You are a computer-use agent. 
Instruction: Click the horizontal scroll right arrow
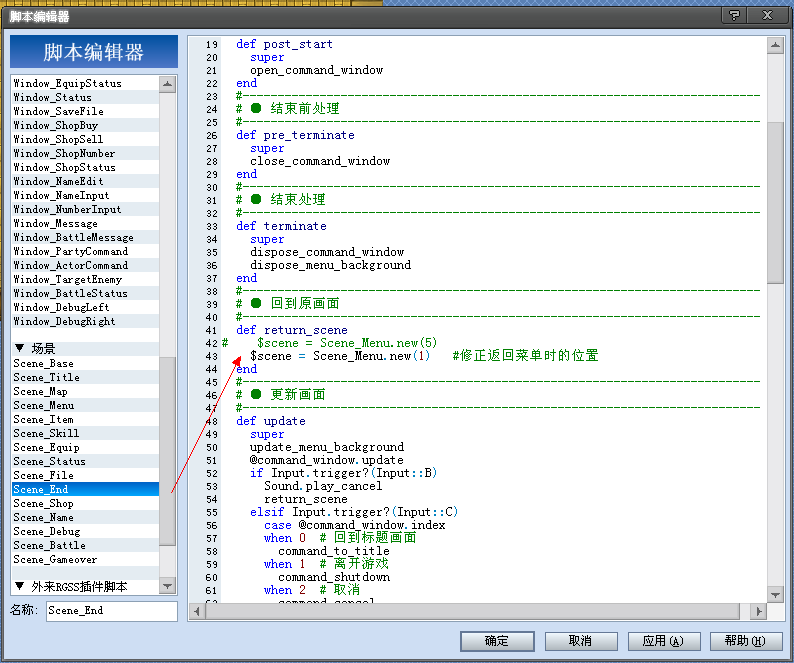tap(758, 611)
